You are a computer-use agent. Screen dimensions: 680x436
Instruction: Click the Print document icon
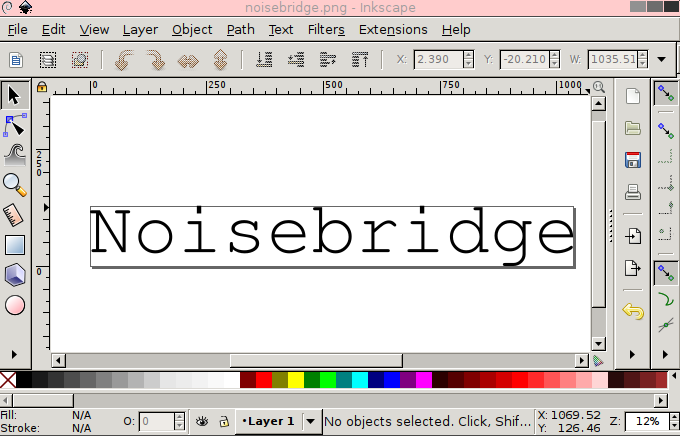tap(632, 192)
